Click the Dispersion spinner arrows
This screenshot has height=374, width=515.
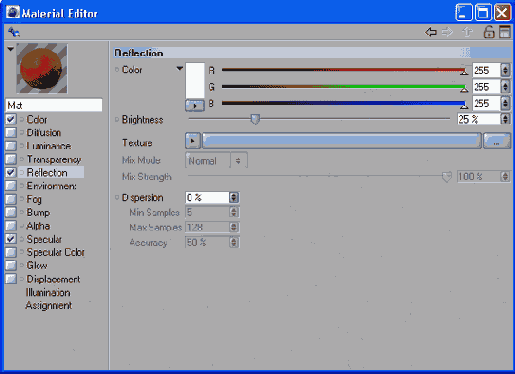click(234, 198)
